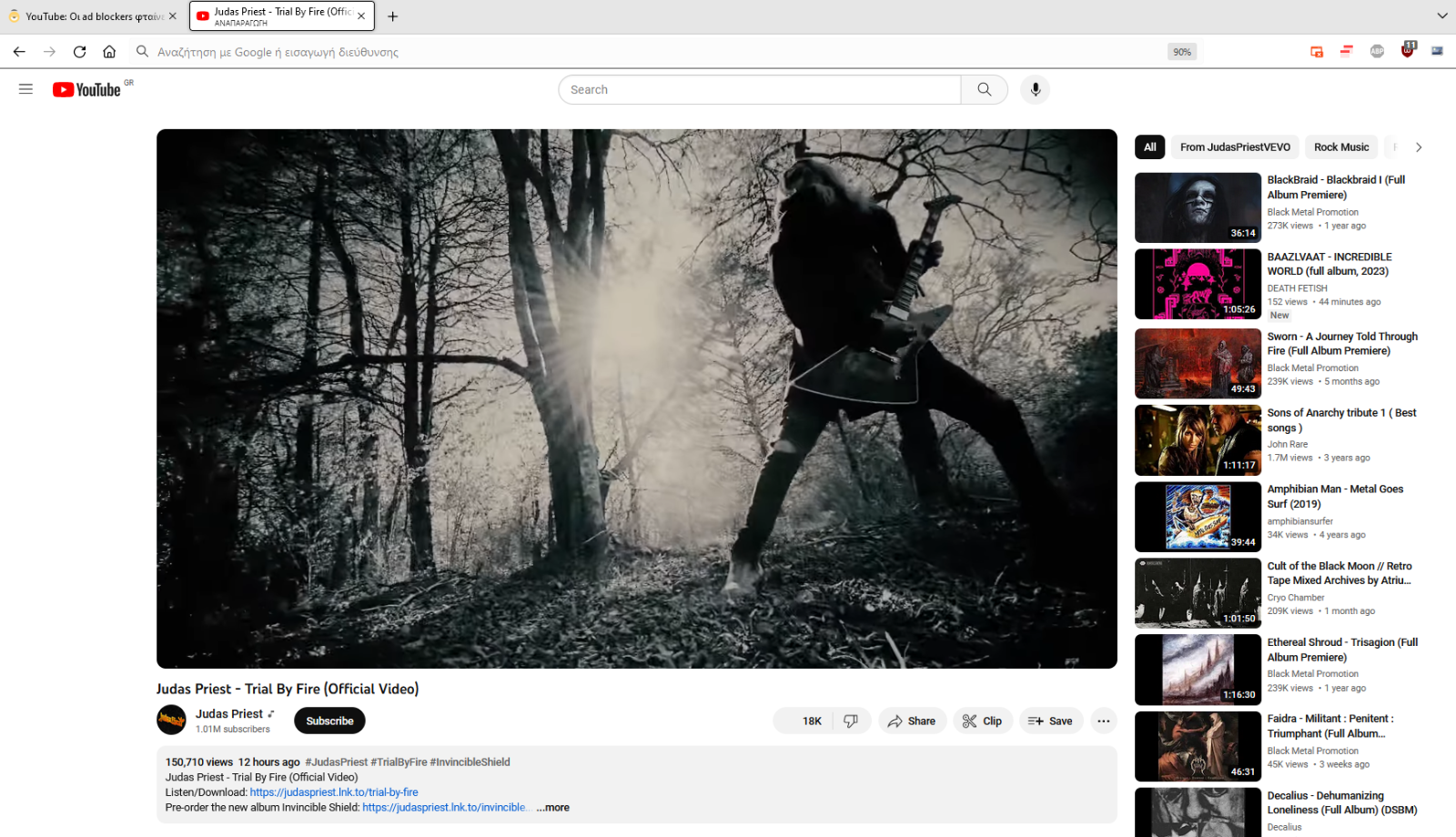Create a clip with the Clip button
1456x837 pixels.
(983, 721)
